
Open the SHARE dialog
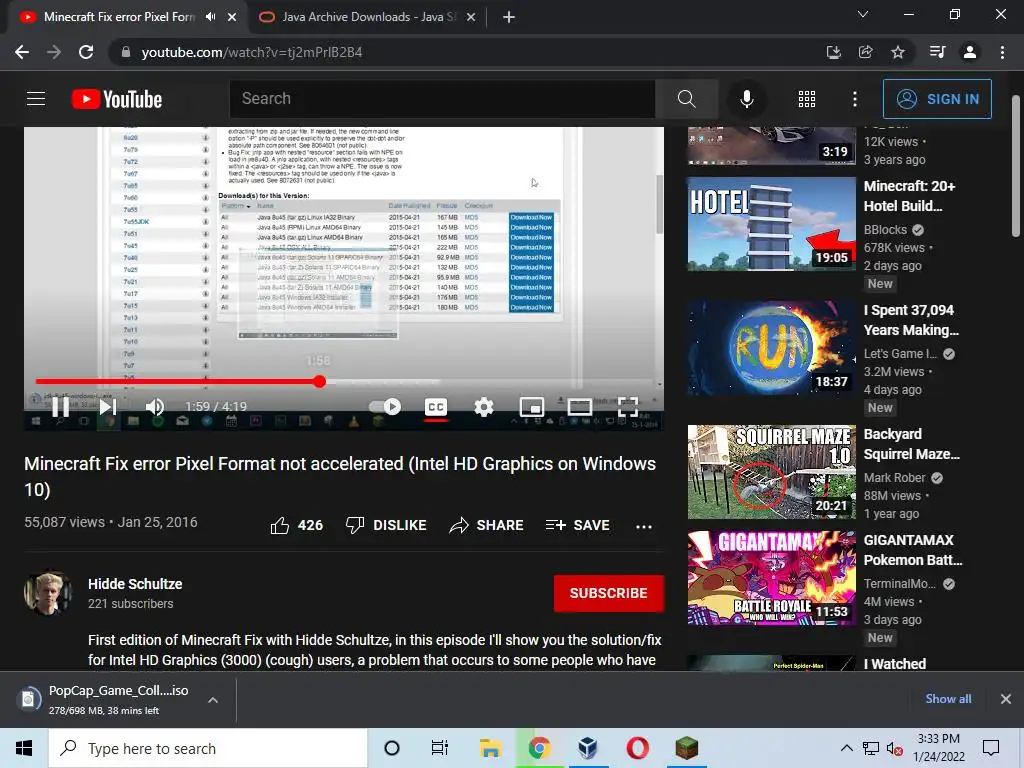click(487, 525)
